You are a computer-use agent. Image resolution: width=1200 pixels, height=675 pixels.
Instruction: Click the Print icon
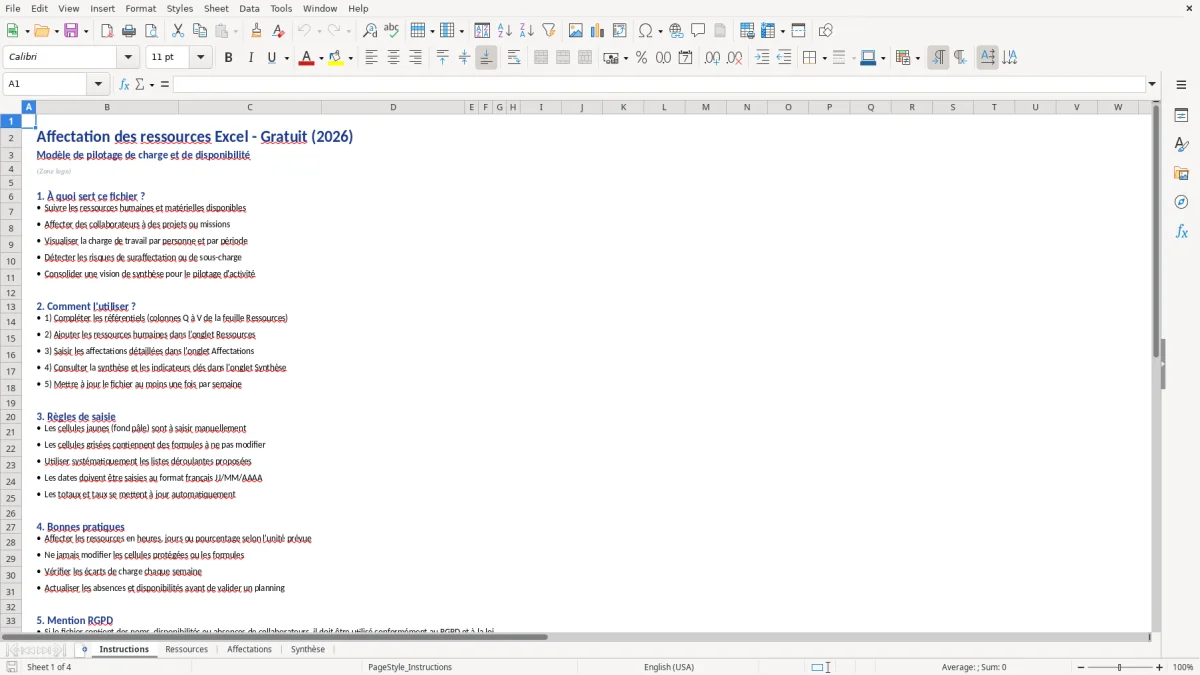(128, 31)
